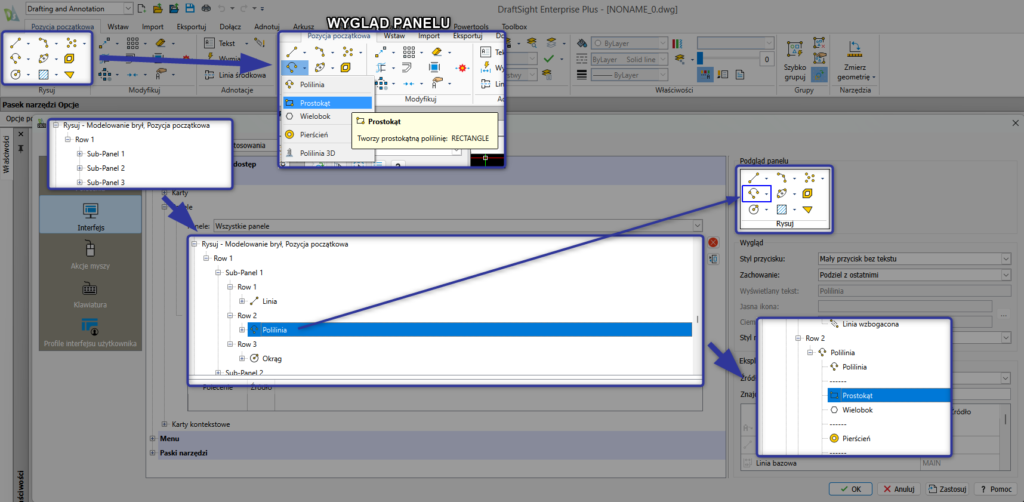The height and width of the screenshot is (502, 1024).
Task: Click the red delete icon beside the panel tree
Action: 713,242
